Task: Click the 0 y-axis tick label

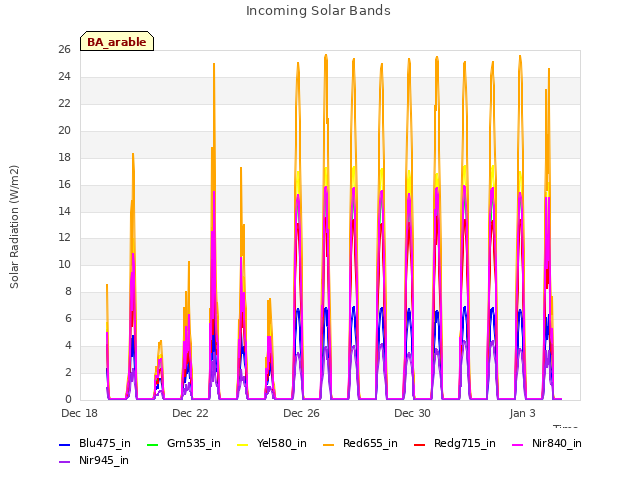Action: click(x=68, y=399)
